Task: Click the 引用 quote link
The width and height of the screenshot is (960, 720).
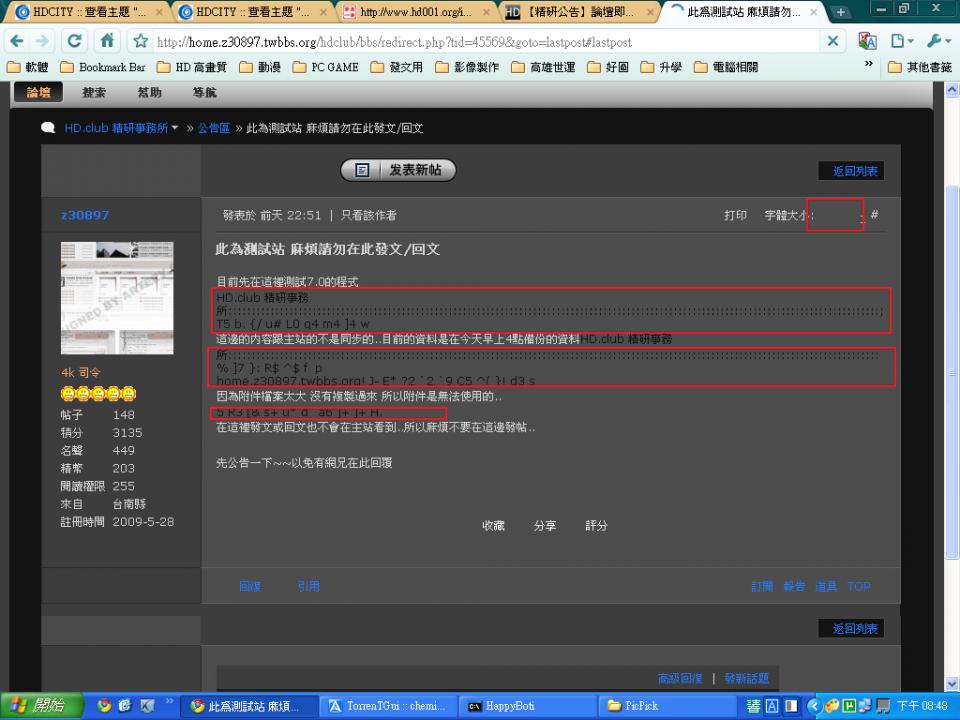Action: 309,586
